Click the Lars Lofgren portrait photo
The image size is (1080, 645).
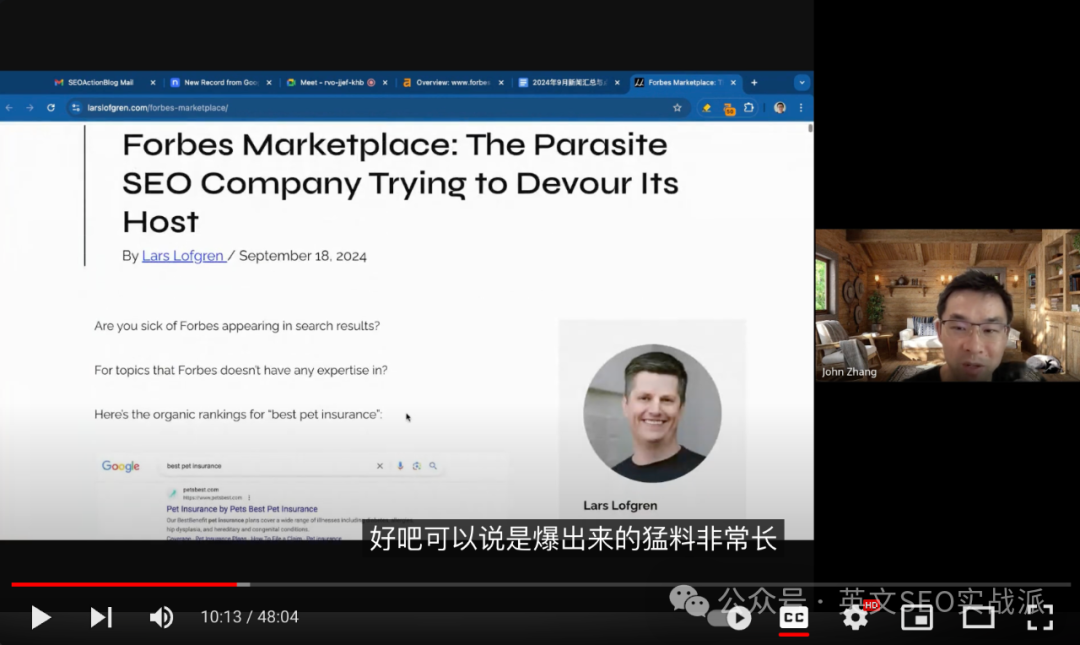click(652, 413)
